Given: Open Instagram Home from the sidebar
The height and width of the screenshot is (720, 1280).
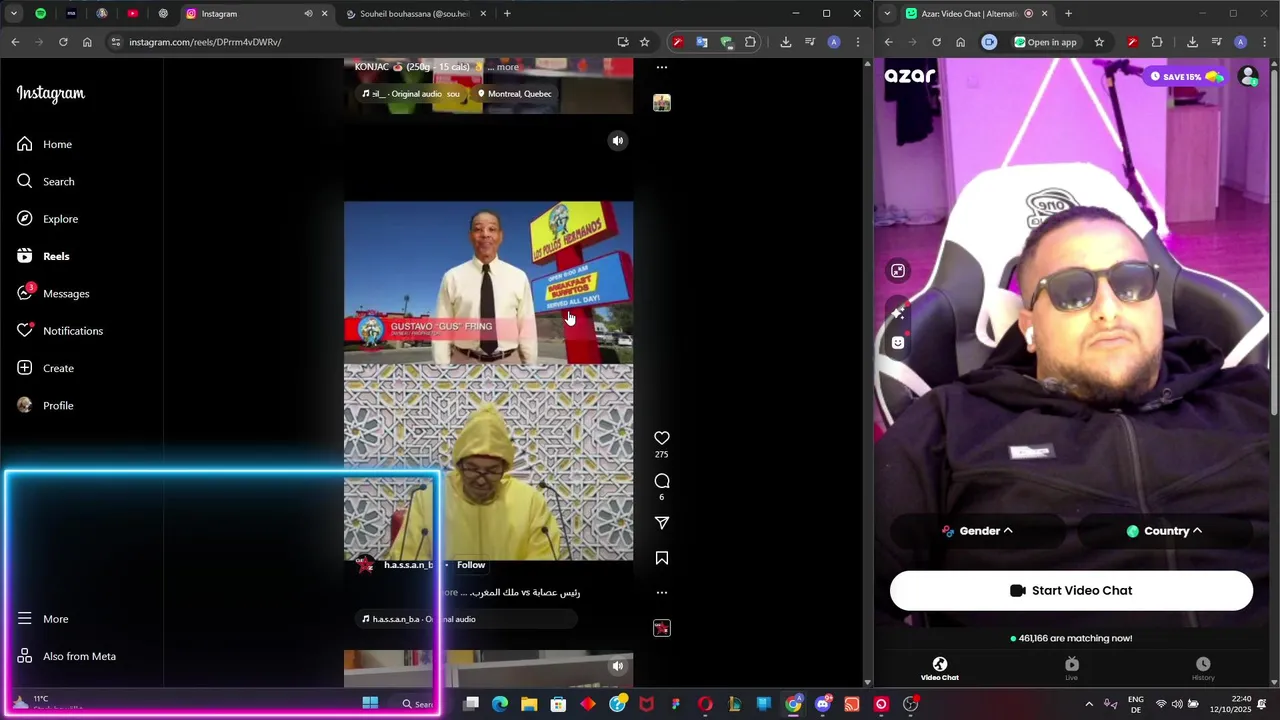Looking at the screenshot, I should pos(44,144).
